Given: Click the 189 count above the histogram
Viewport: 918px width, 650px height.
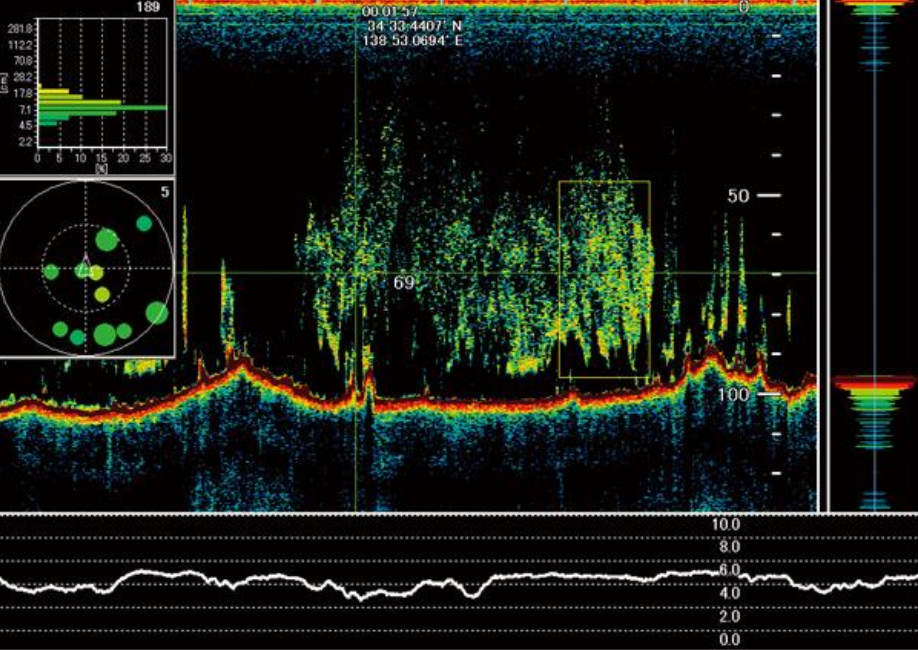Looking at the screenshot, I should (149, 7).
